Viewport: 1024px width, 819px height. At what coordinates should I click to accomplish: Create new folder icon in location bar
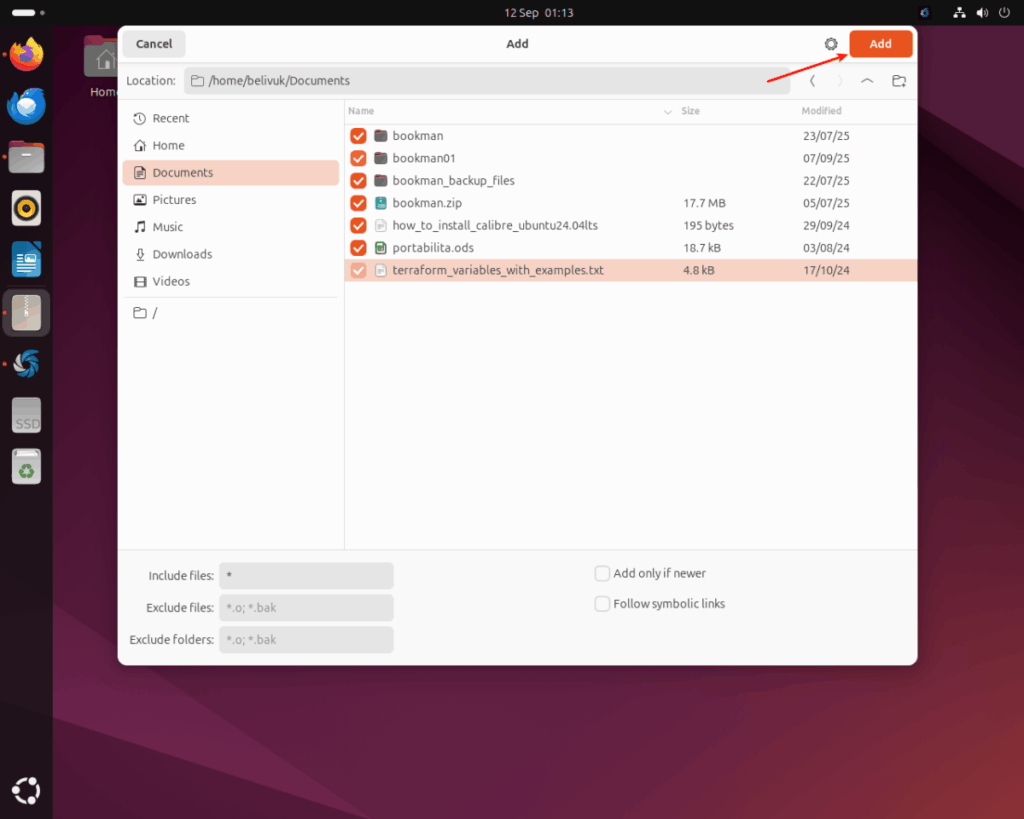(899, 81)
